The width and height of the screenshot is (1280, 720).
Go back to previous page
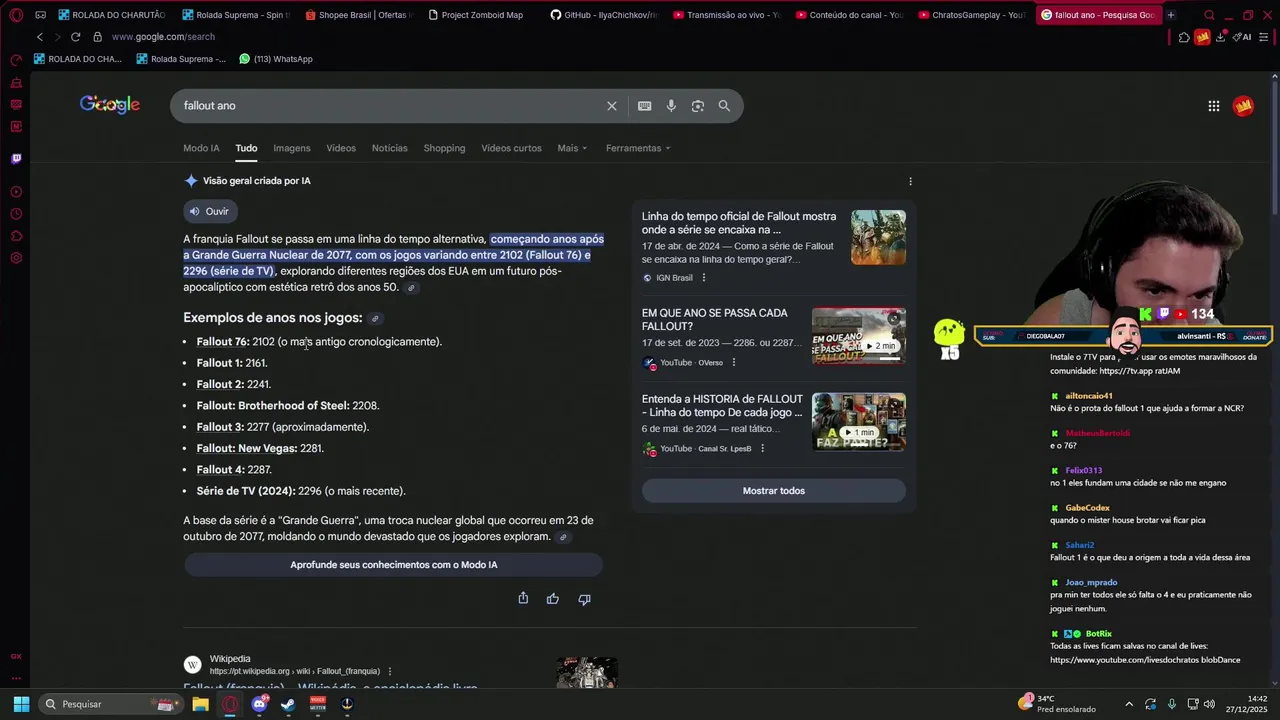click(x=39, y=37)
